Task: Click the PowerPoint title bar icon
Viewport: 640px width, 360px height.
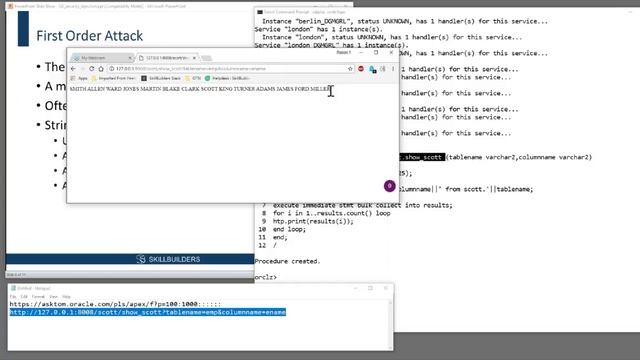Action: pyautogui.click(x=10, y=6)
